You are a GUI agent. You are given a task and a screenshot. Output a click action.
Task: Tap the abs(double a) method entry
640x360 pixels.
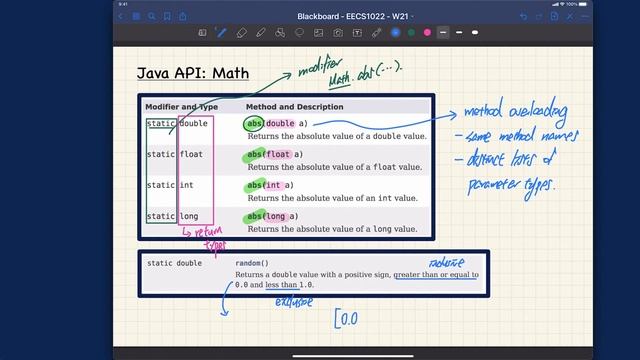point(277,124)
